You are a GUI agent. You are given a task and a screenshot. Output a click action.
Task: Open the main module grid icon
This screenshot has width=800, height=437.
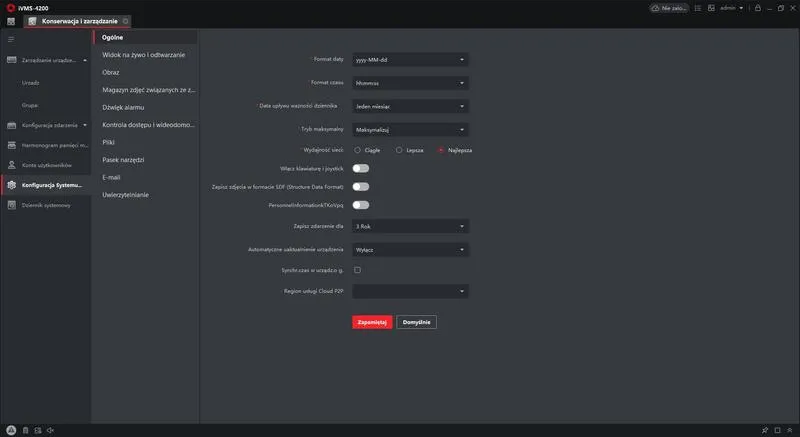(x=11, y=21)
